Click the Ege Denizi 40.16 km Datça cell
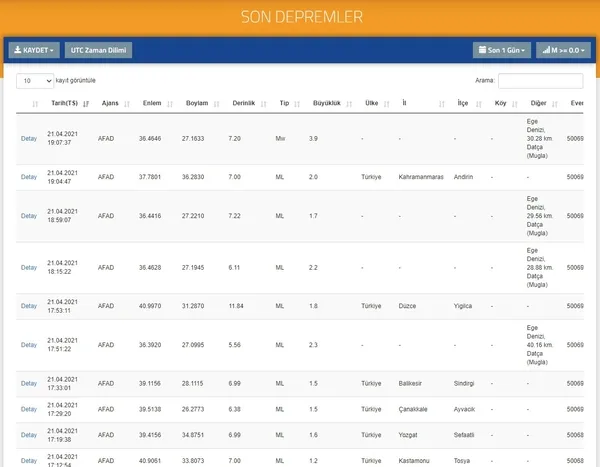 click(x=540, y=345)
